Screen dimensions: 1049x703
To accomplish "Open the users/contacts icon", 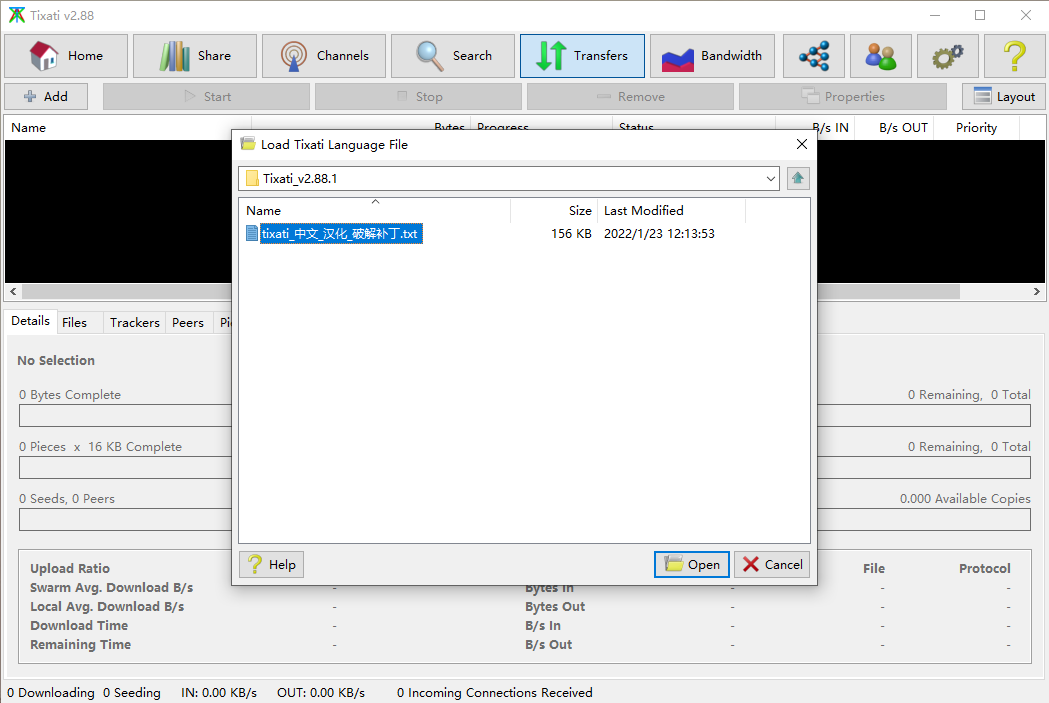I will (881, 56).
